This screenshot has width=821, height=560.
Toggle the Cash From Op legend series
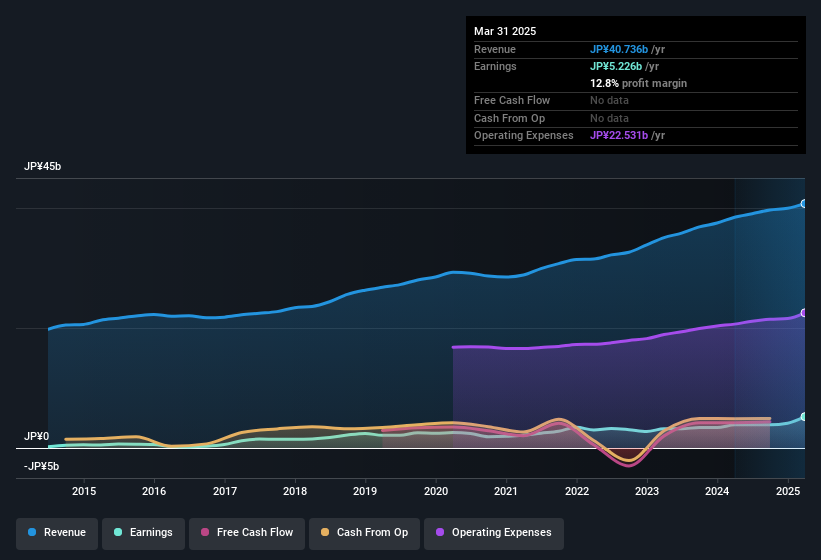(364, 533)
